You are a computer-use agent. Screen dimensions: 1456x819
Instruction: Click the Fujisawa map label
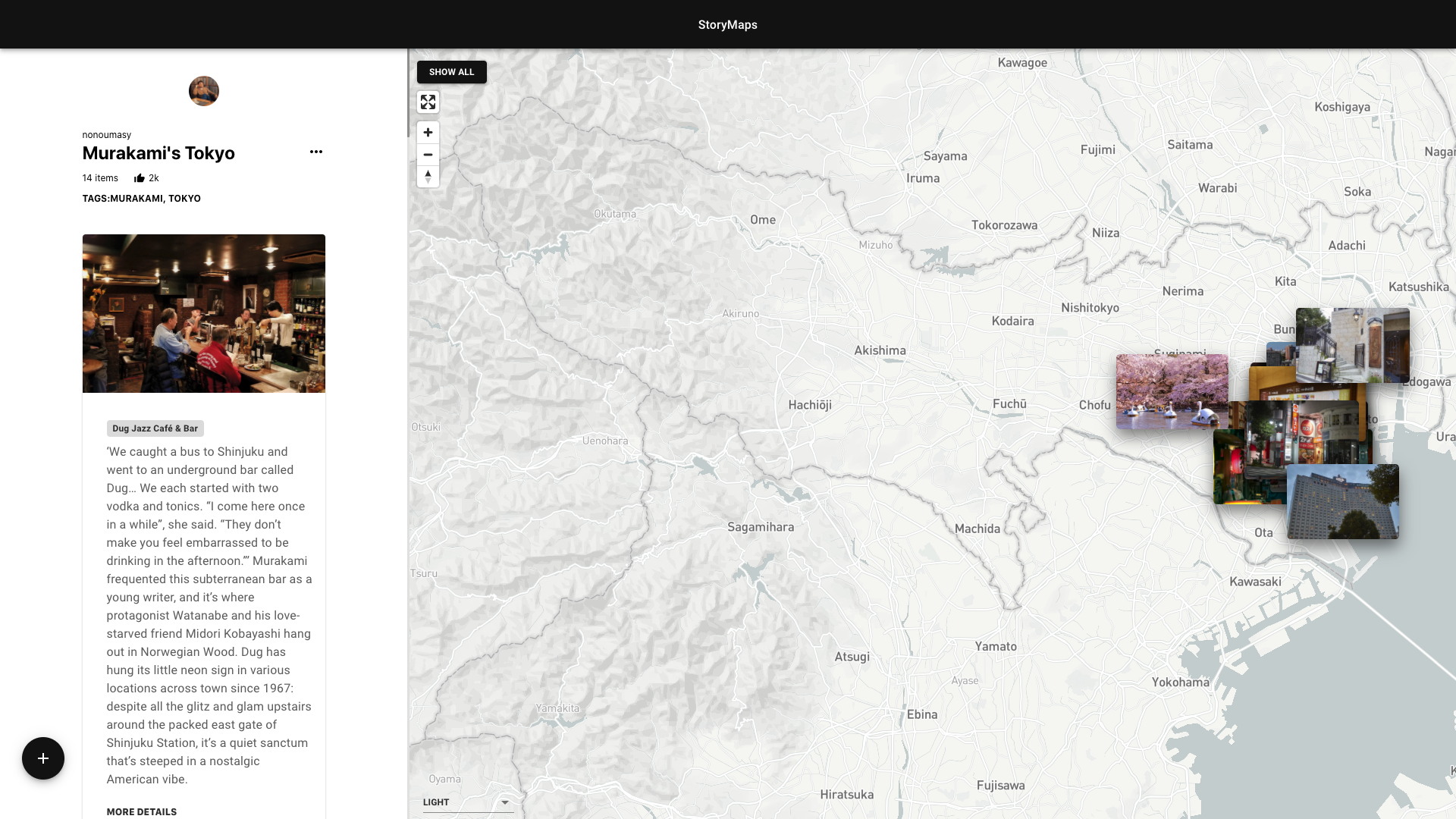tap(1001, 786)
